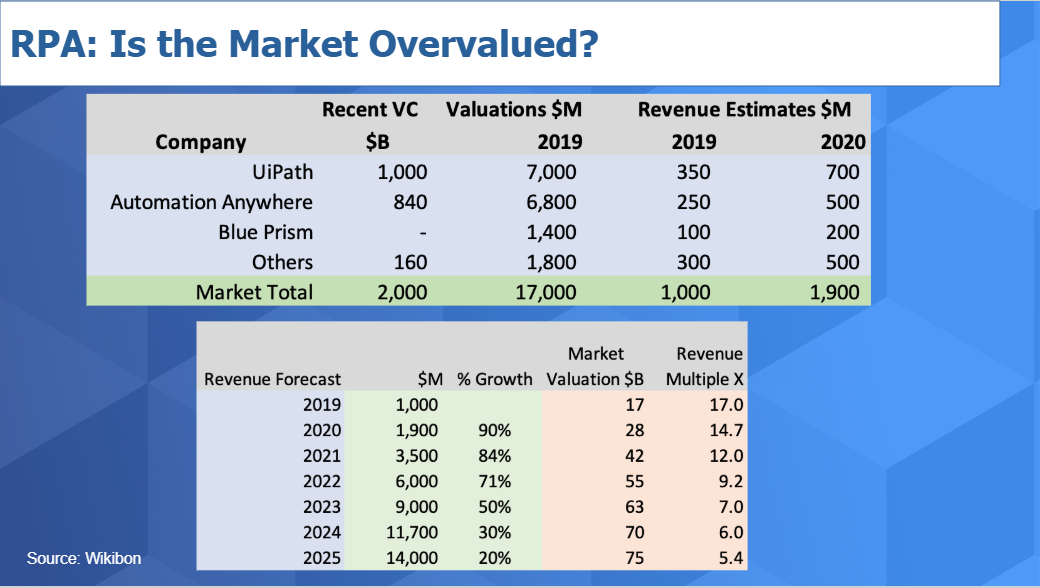The width and height of the screenshot is (1040, 588).
Task: Click the 2021 market valuation "42"
Action: click(x=635, y=456)
